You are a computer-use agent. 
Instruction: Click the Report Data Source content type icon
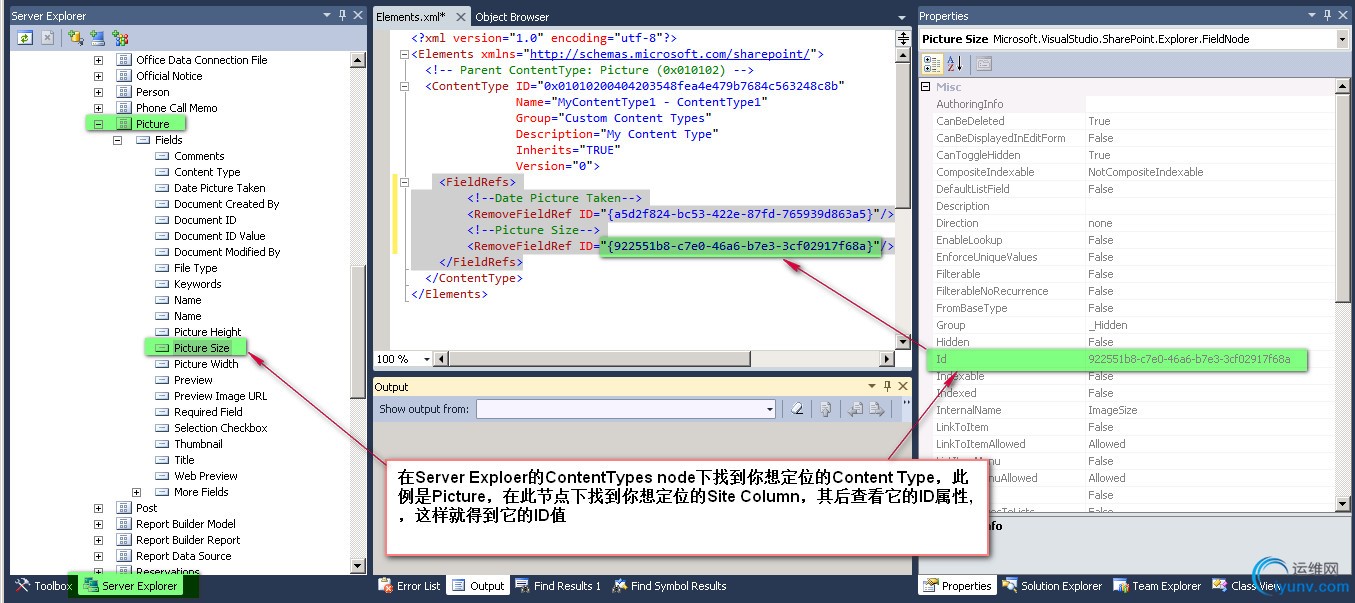[124, 556]
